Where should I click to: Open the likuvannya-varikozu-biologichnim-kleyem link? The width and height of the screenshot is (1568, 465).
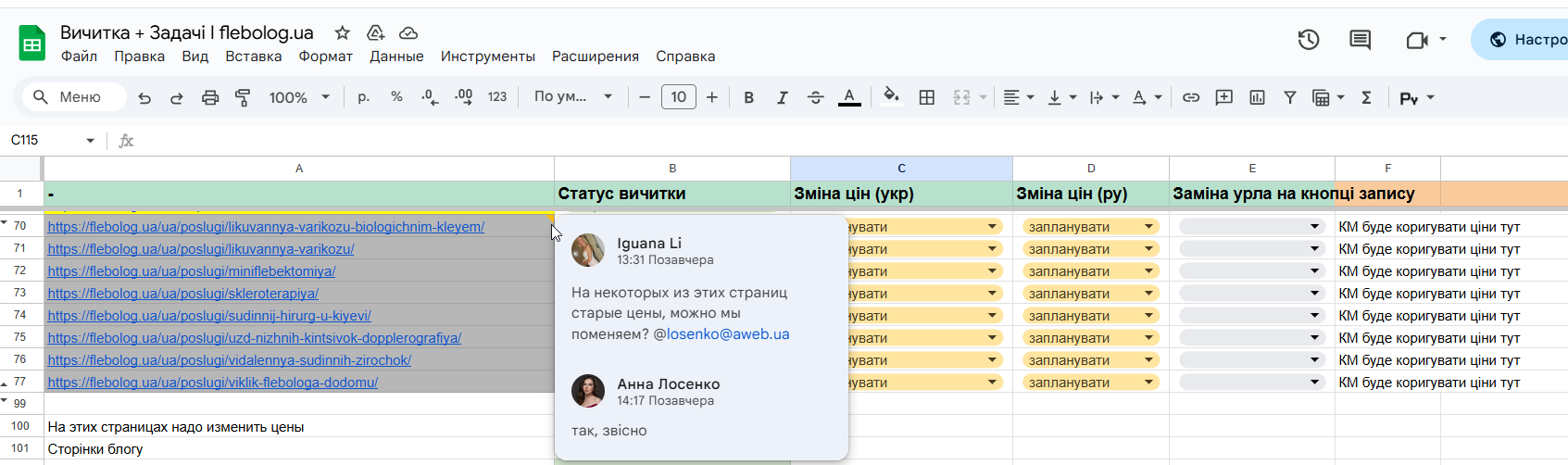click(x=266, y=227)
